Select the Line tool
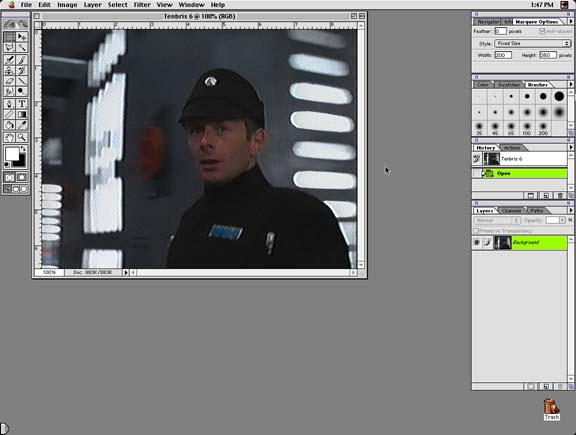 (x=22, y=81)
